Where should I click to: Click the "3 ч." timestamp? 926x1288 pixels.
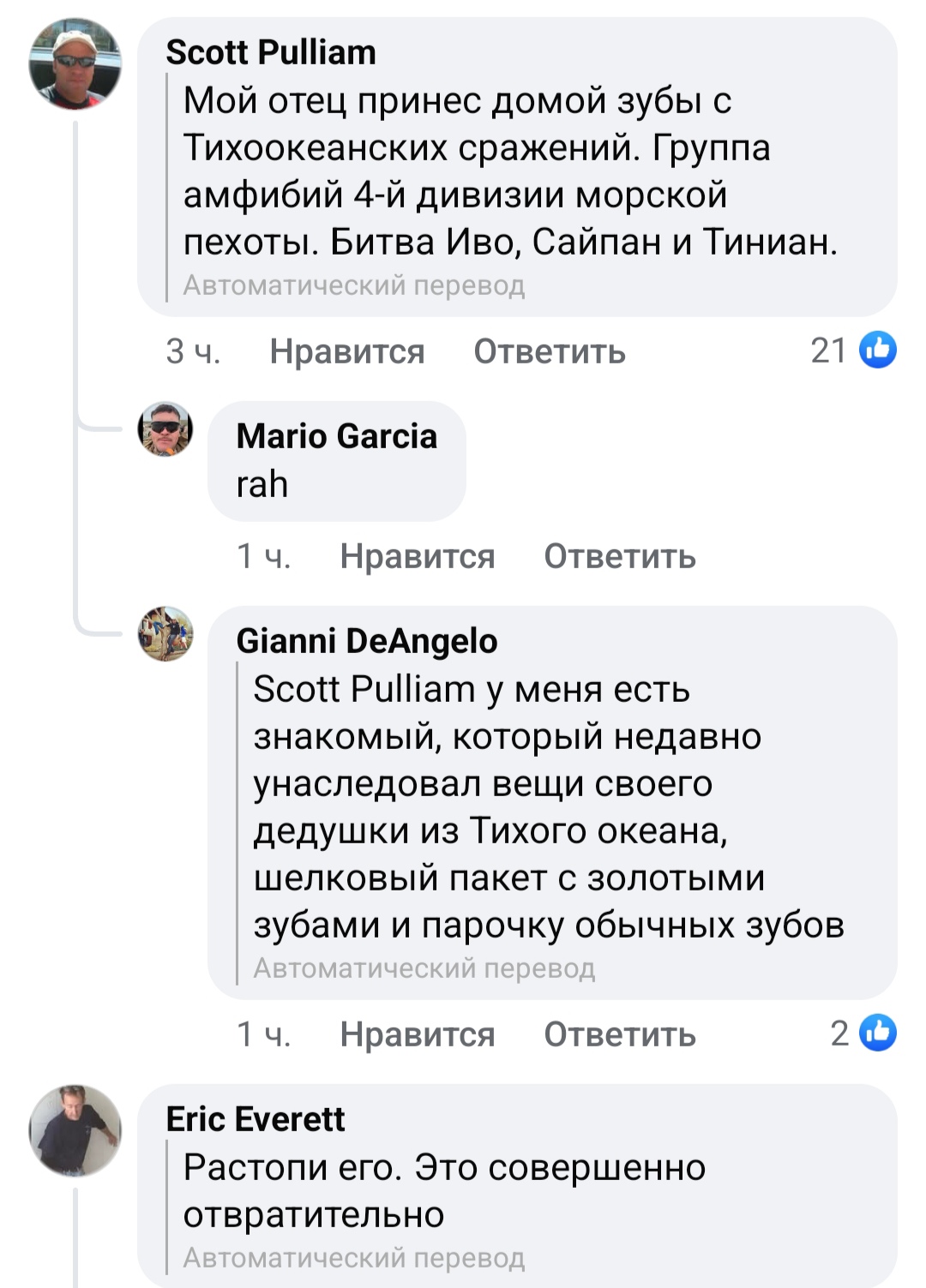(193, 352)
